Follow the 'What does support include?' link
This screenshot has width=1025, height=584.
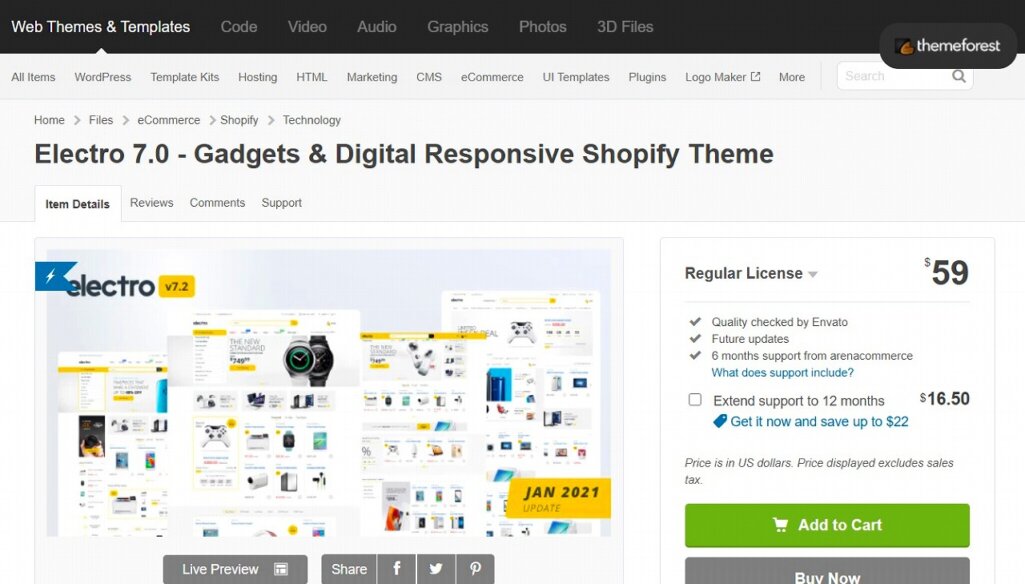click(x=782, y=373)
